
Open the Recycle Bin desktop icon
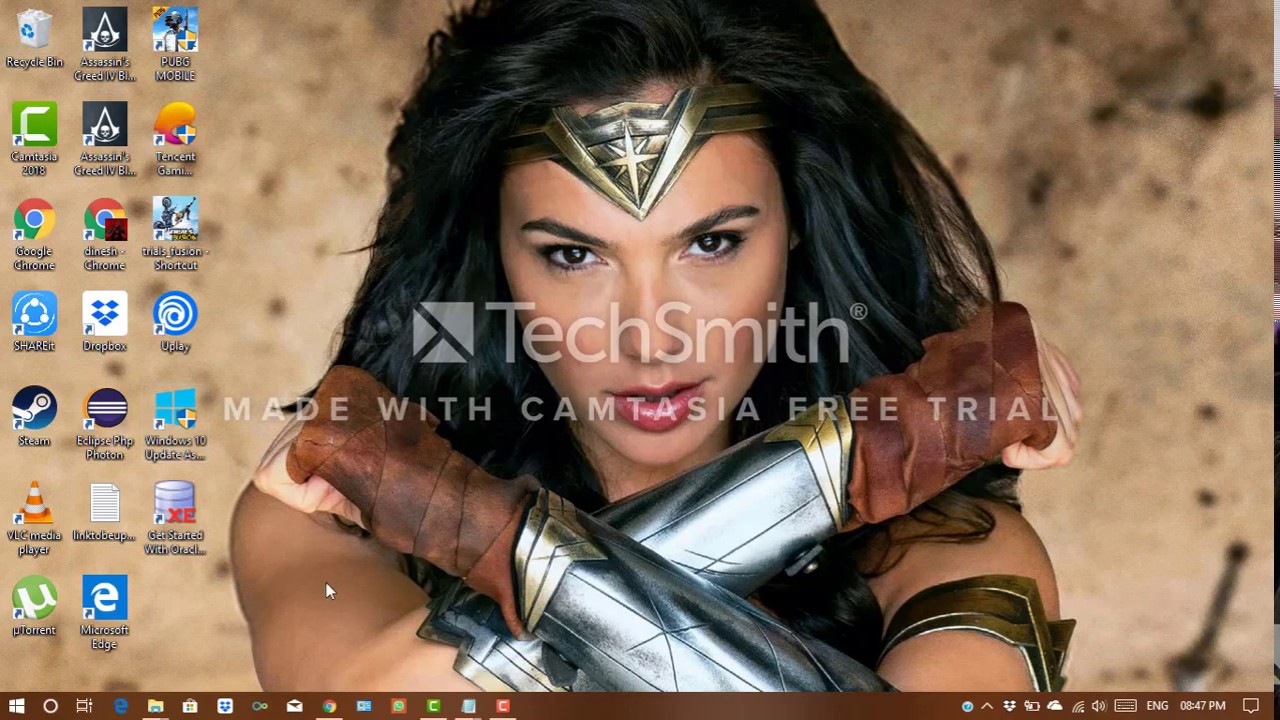click(x=34, y=40)
